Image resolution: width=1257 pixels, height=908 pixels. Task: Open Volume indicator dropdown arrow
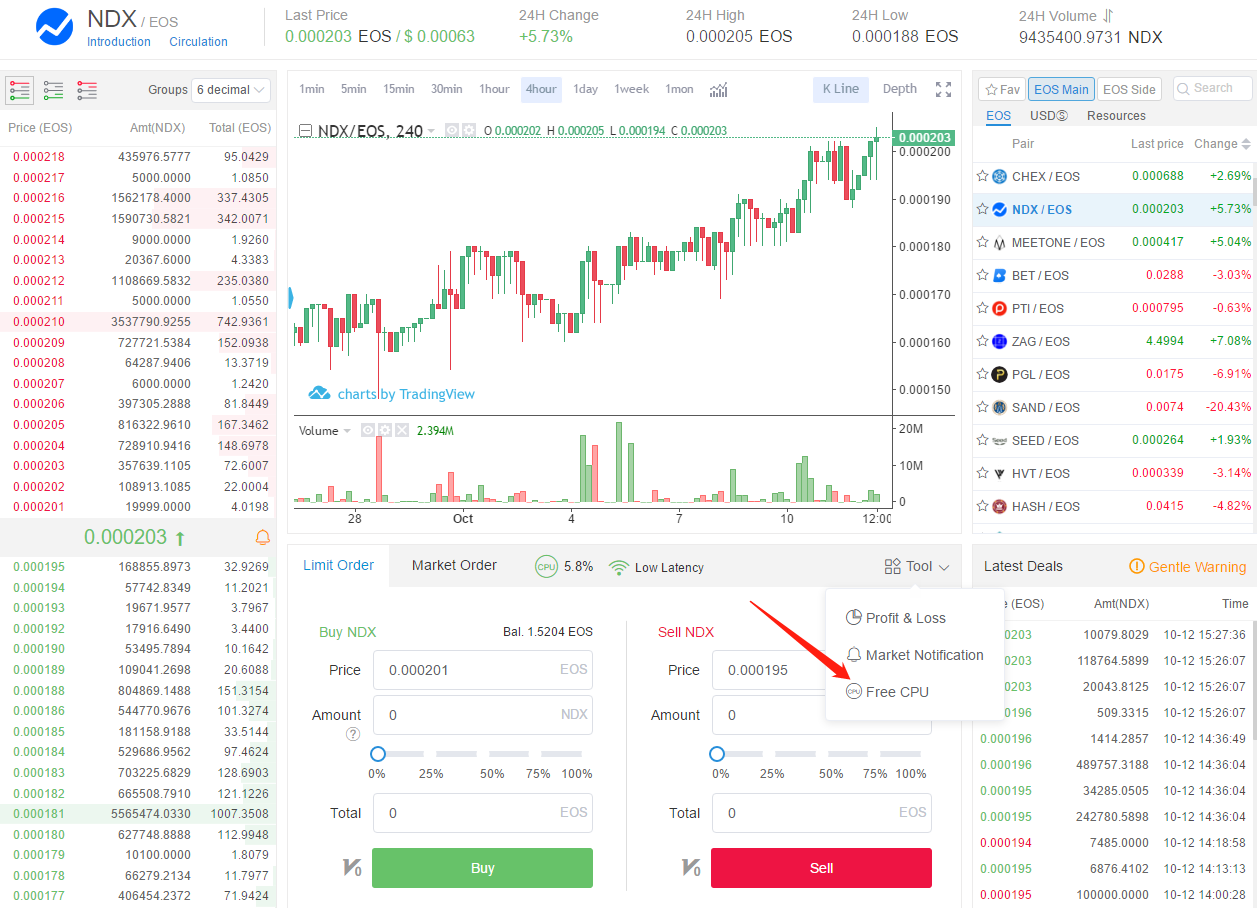point(347,431)
